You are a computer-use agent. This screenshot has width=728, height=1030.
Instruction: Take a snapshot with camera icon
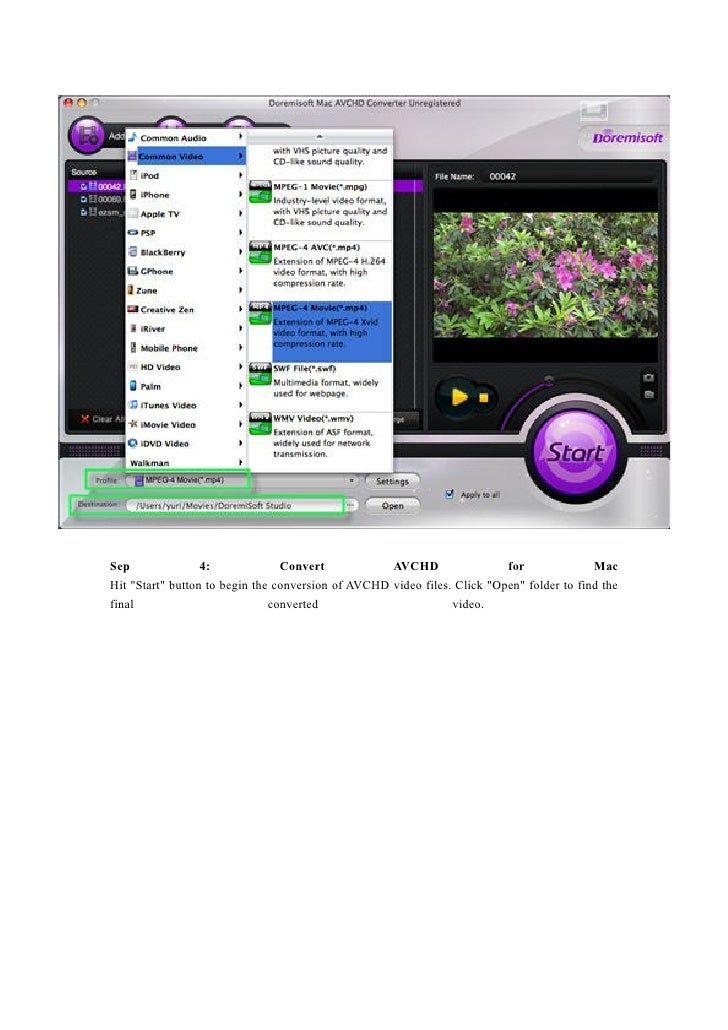click(648, 378)
